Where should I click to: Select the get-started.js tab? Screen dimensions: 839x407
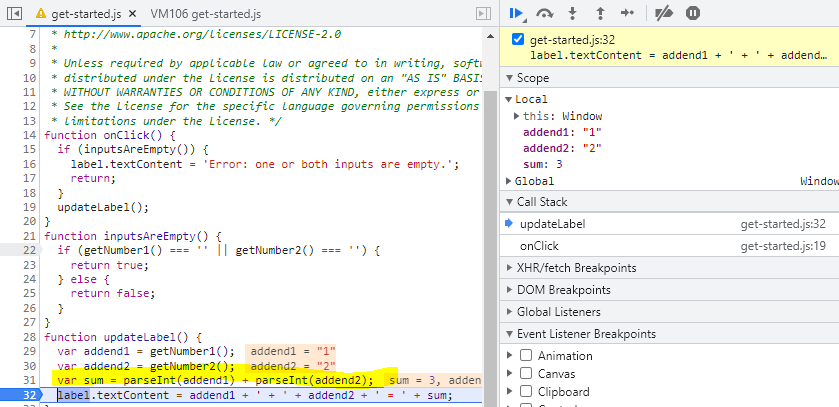pos(87,14)
